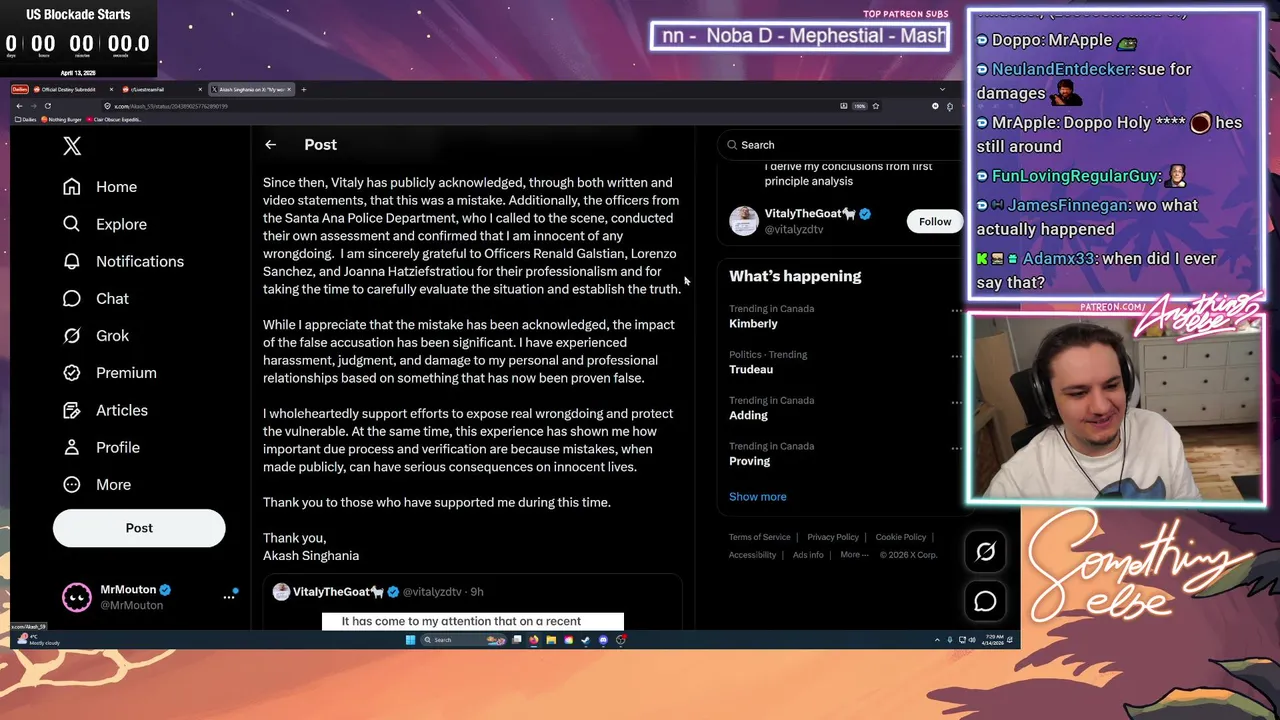Open Chat in the sidebar
Screen dimensions: 1280x720
point(95,298)
